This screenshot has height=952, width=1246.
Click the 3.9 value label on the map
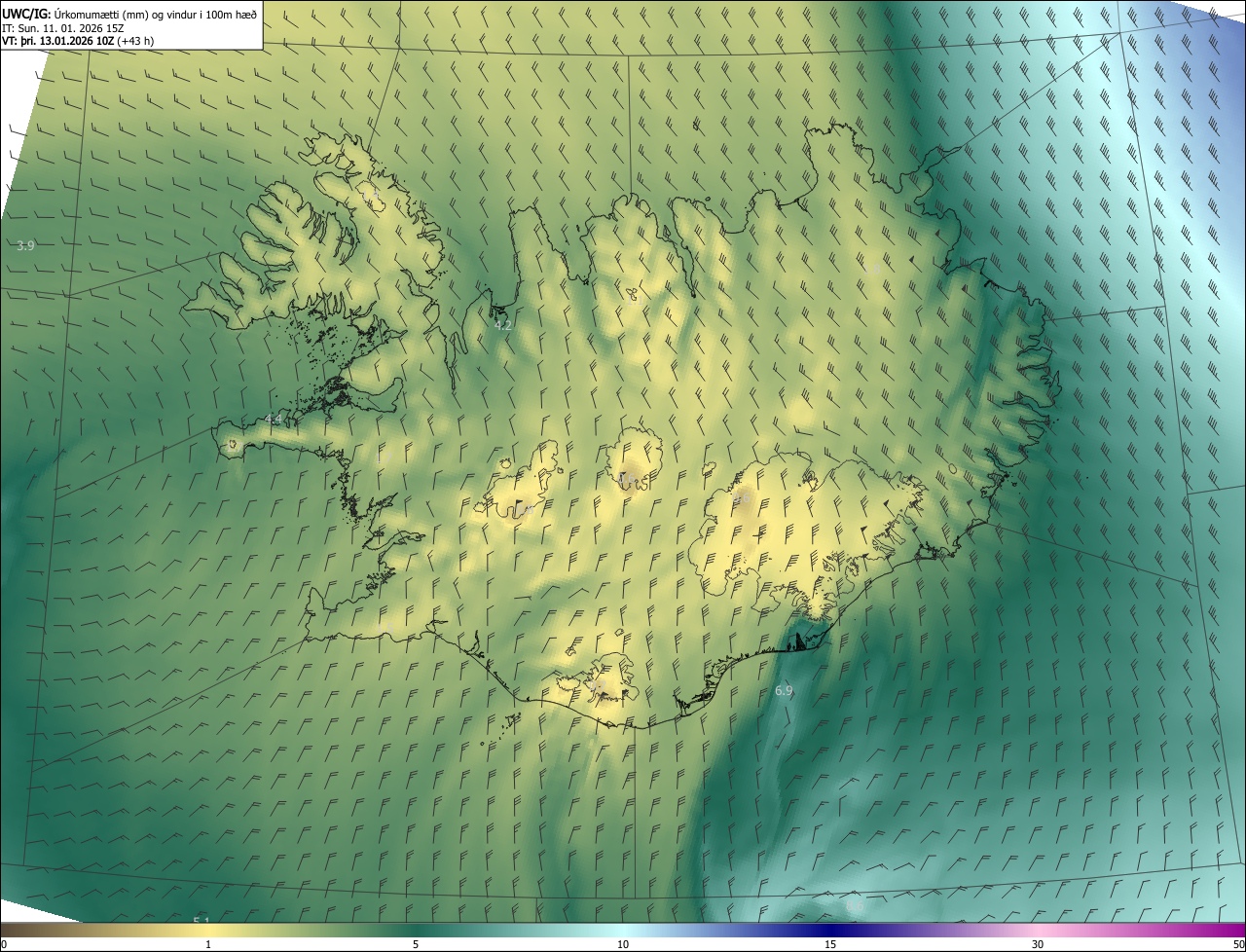pyautogui.click(x=26, y=246)
